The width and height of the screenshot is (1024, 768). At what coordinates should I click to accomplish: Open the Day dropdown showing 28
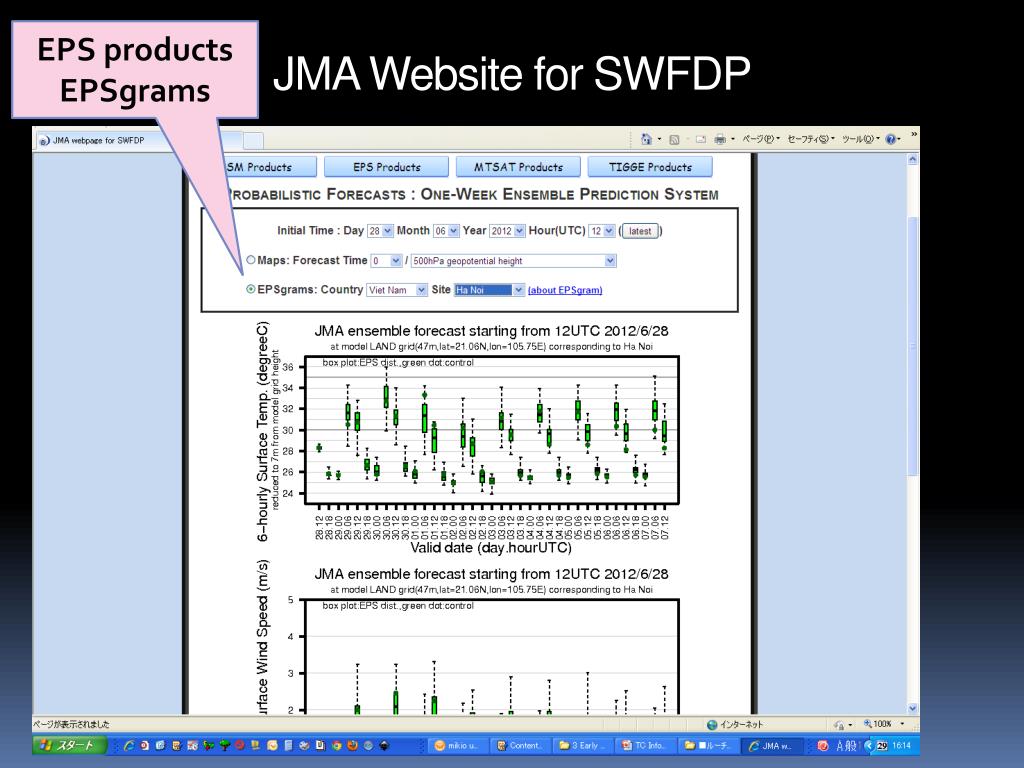click(380, 231)
